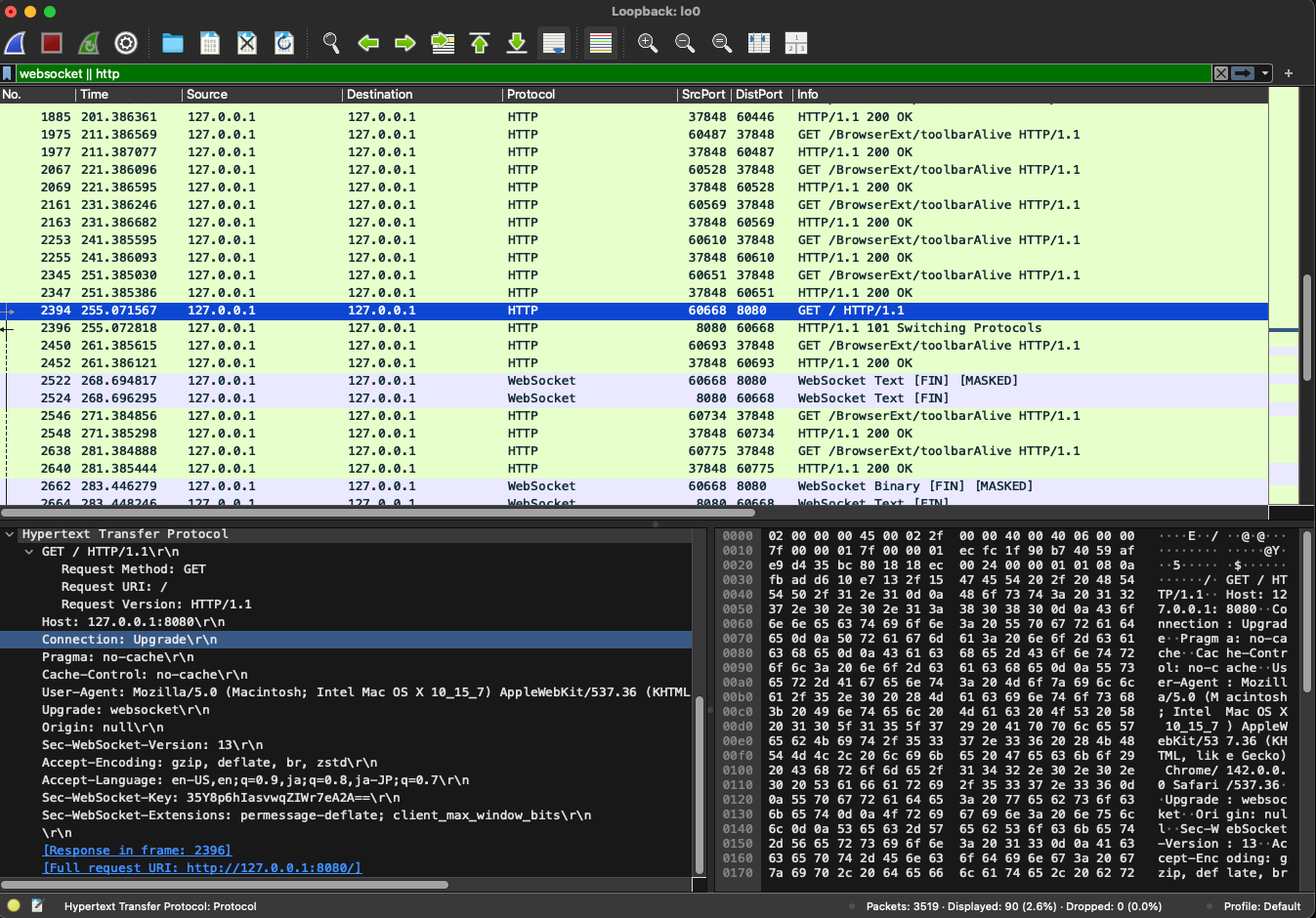Restart the current capture
The height and width of the screenshot is (918, 1316).
coord(89,43)
